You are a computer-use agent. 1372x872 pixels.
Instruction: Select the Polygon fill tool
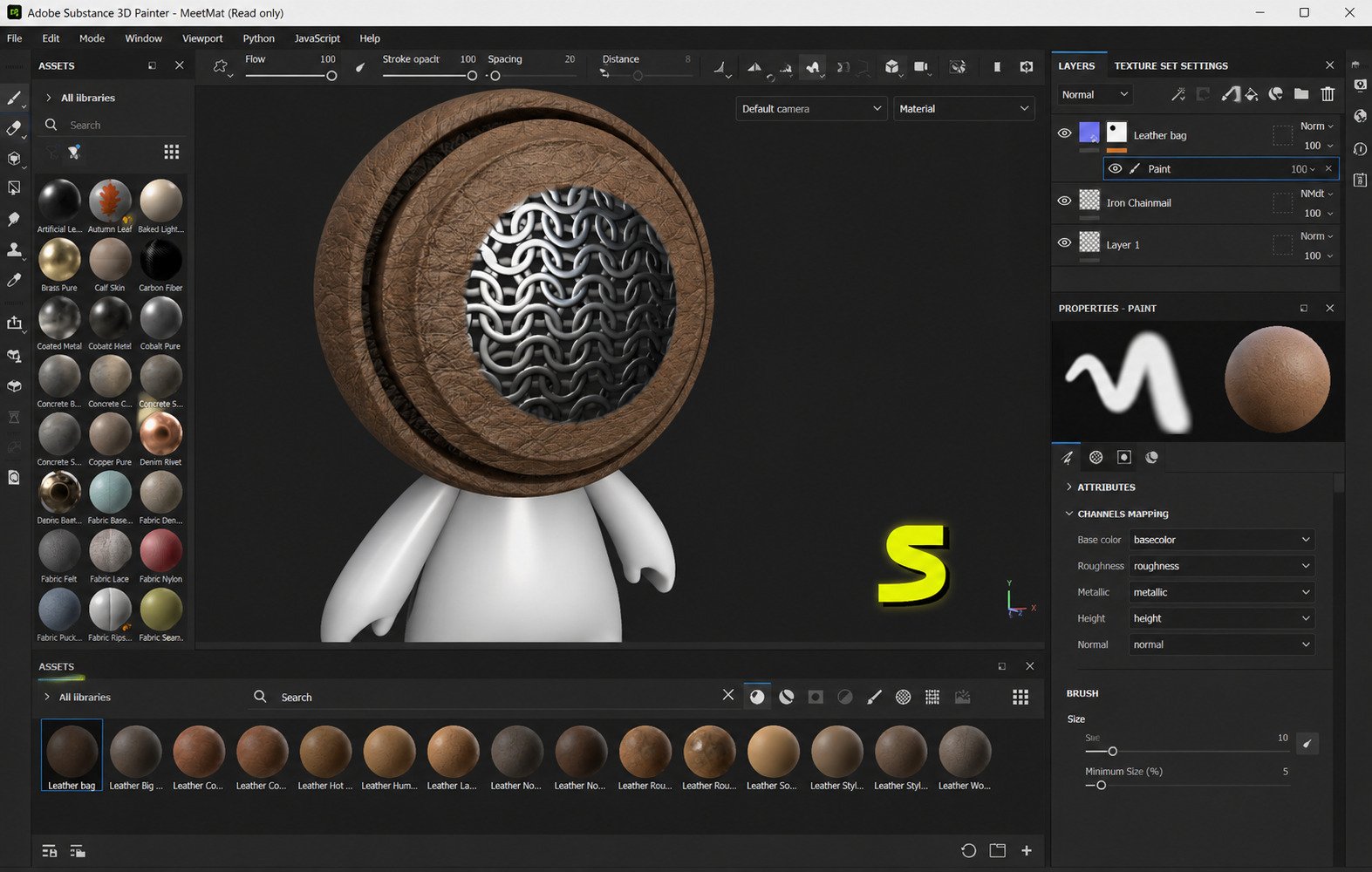(x=14, y=188)
